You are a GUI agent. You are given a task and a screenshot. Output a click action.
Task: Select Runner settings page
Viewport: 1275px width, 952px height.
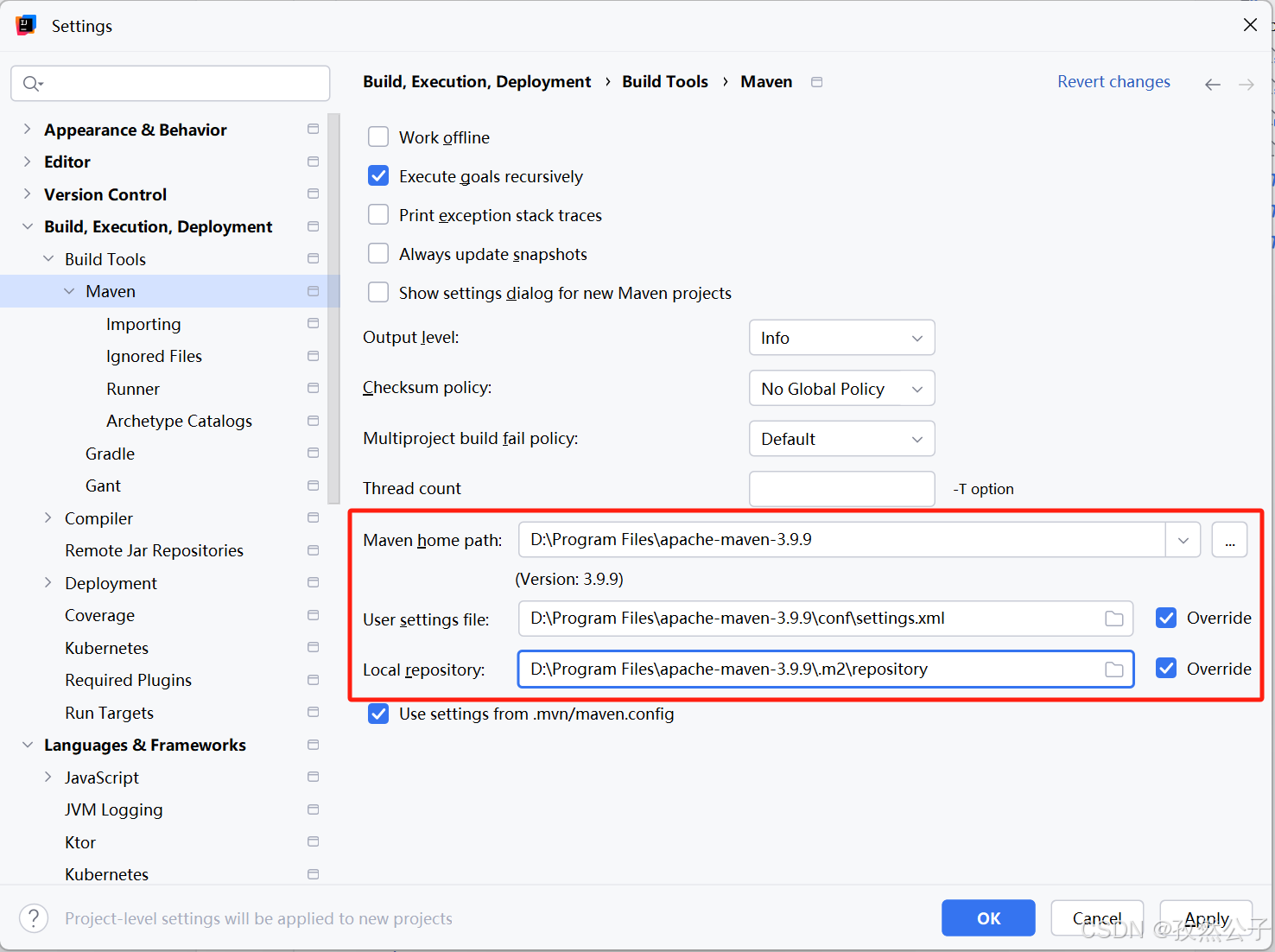[x=133, y=389]
